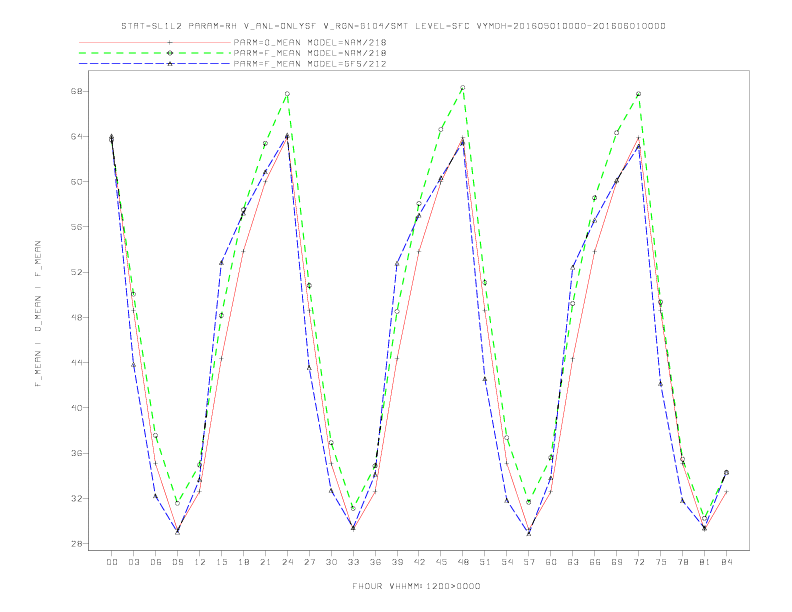
Task: Click x-axis forecast hour label 30
Action: [331, 562]
